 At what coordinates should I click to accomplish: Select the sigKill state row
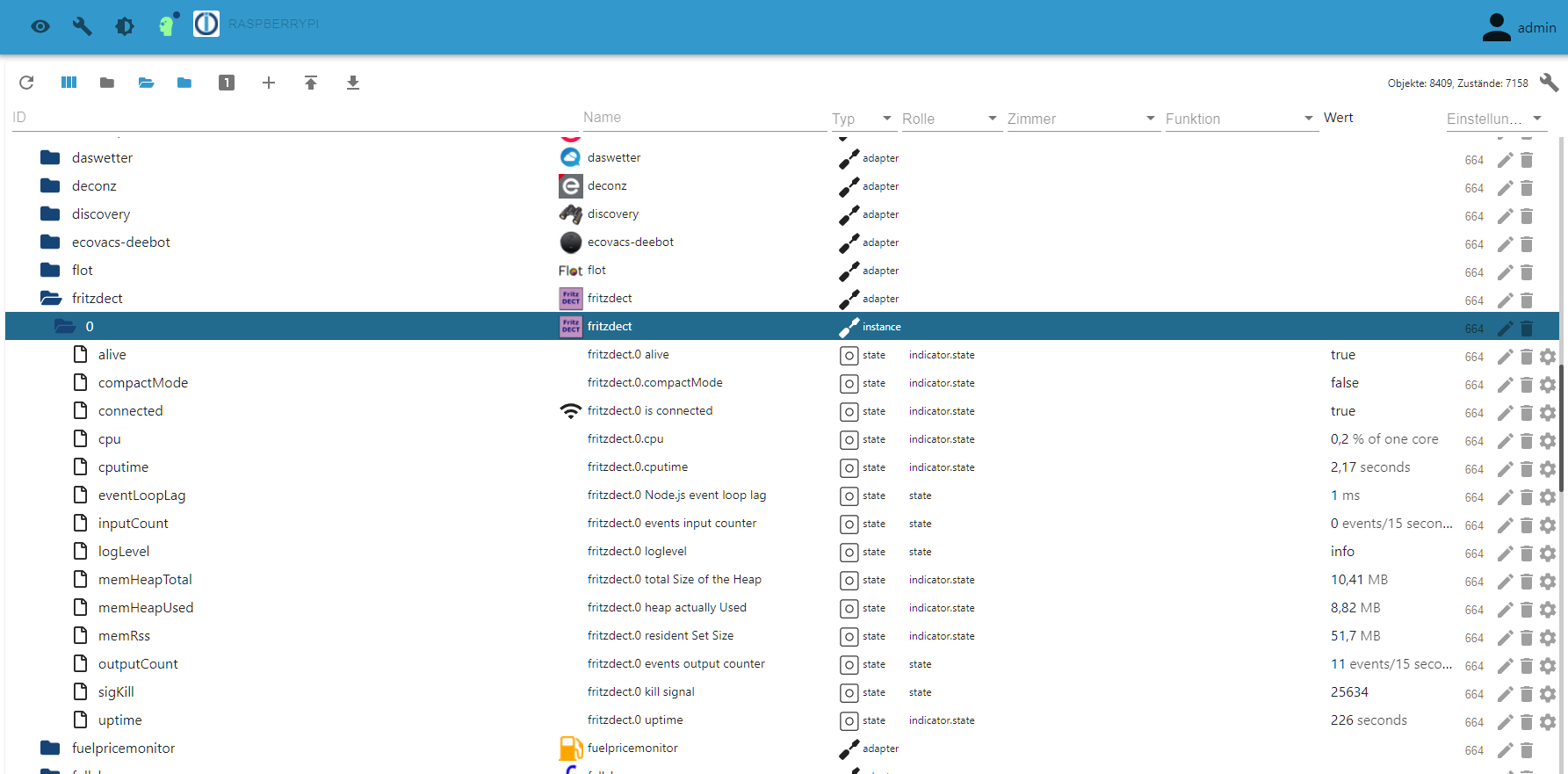(x=782, y=692)
